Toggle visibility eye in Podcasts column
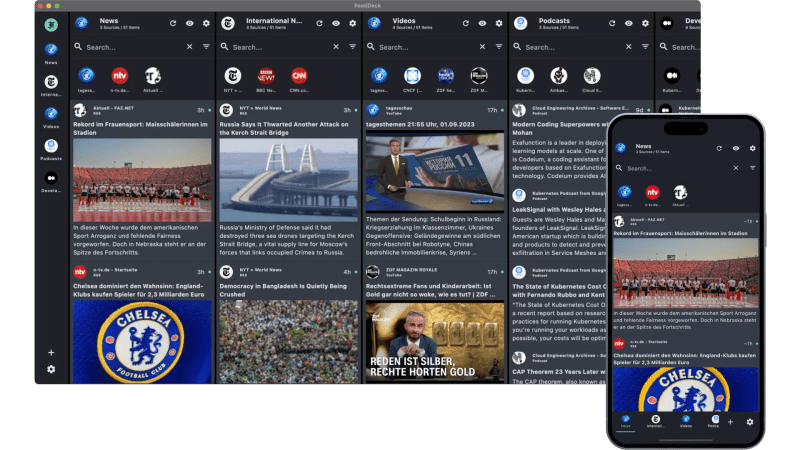 click(x=629, y=23)
